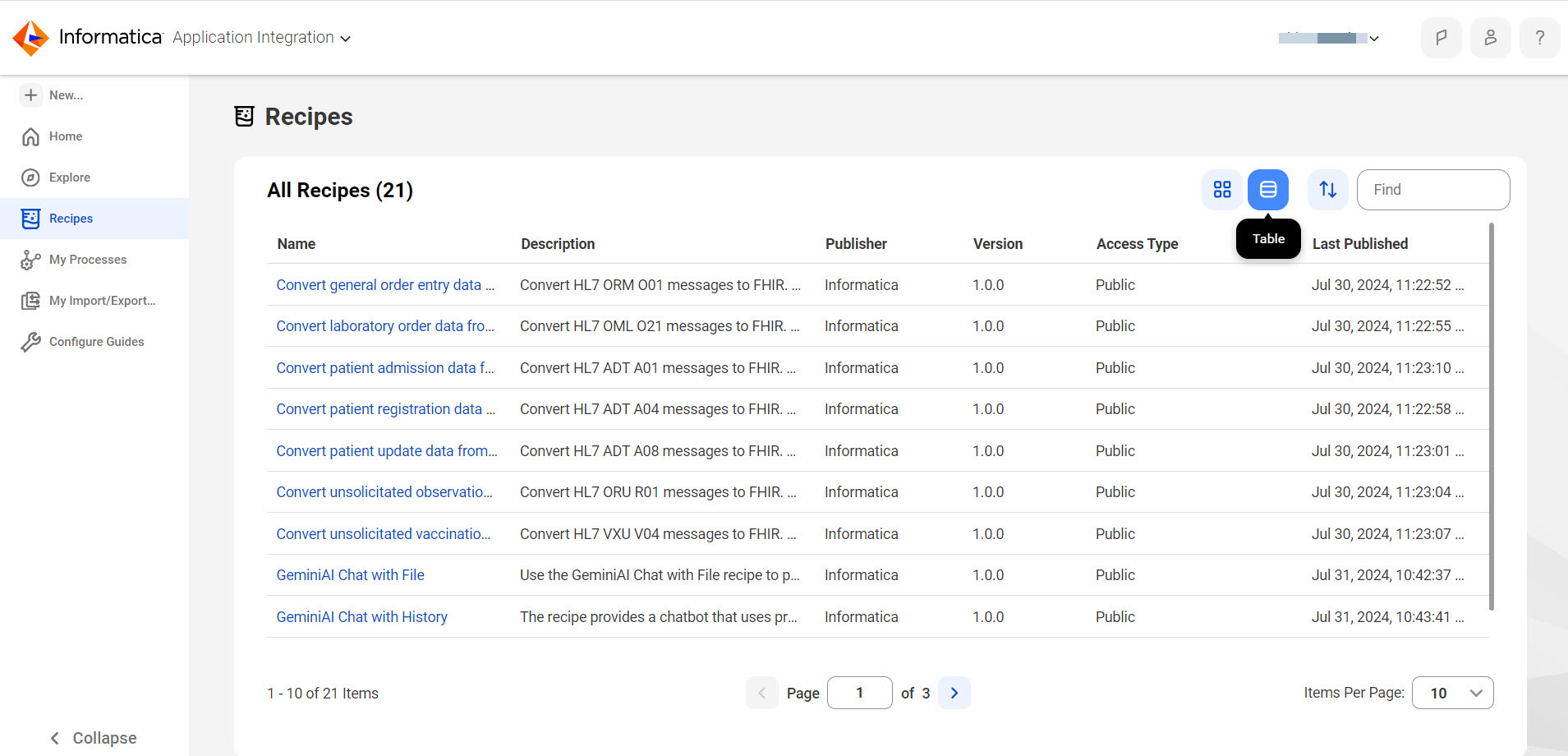This screenshot has height=756, width=1568.
Task: Sort by the Access Type column header
Action: pos(1138,244)
